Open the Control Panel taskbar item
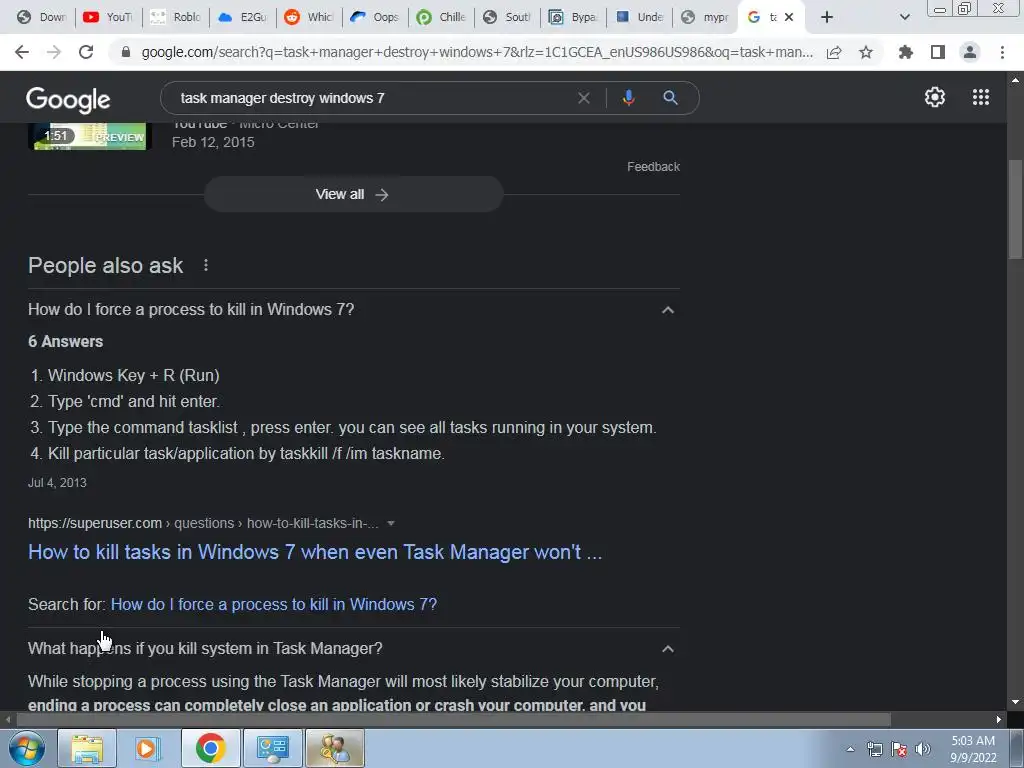Screen dimensions: 1024x768 (x=272, y=748)
